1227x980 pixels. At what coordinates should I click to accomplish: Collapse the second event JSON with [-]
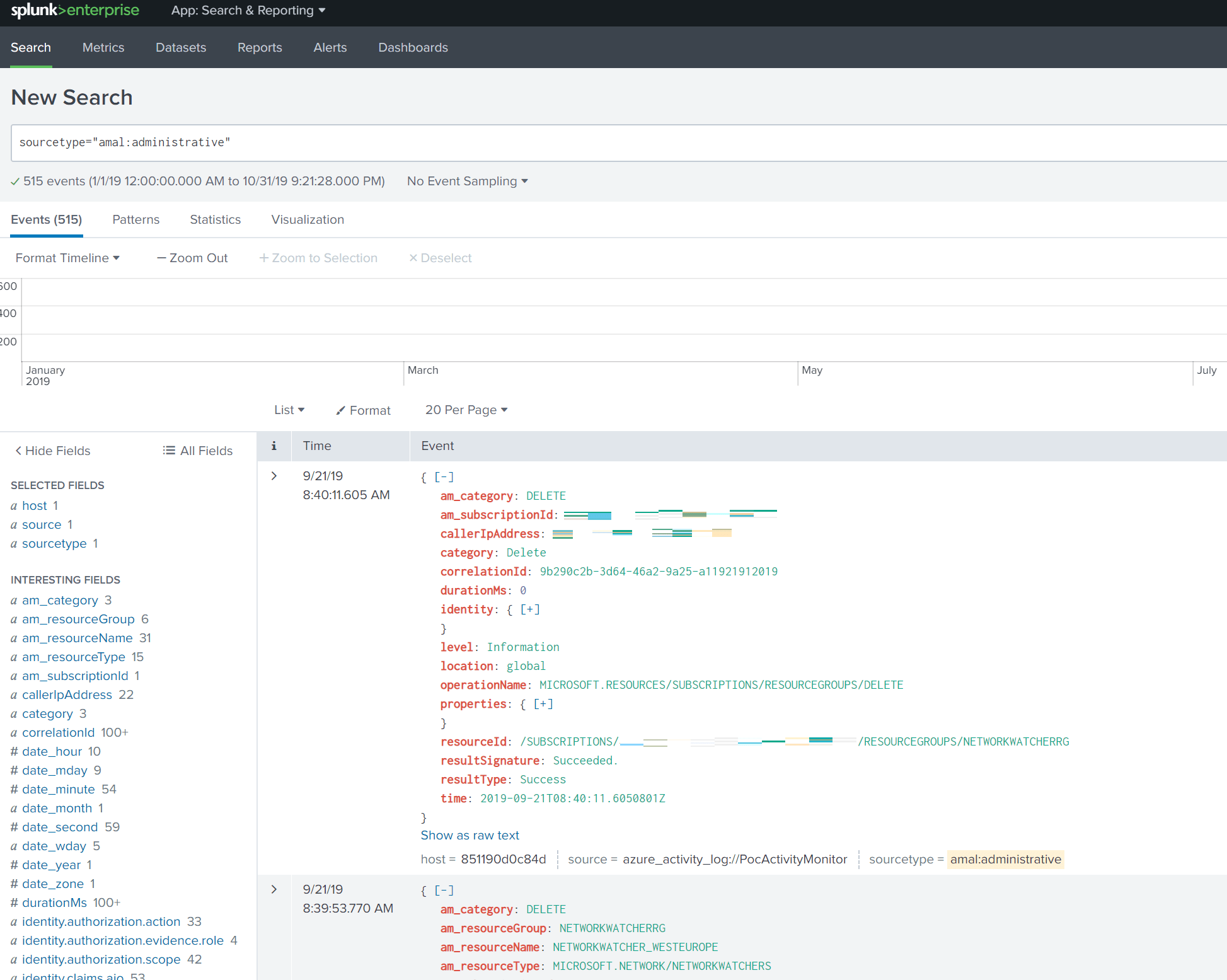click(x=444, y=891)
